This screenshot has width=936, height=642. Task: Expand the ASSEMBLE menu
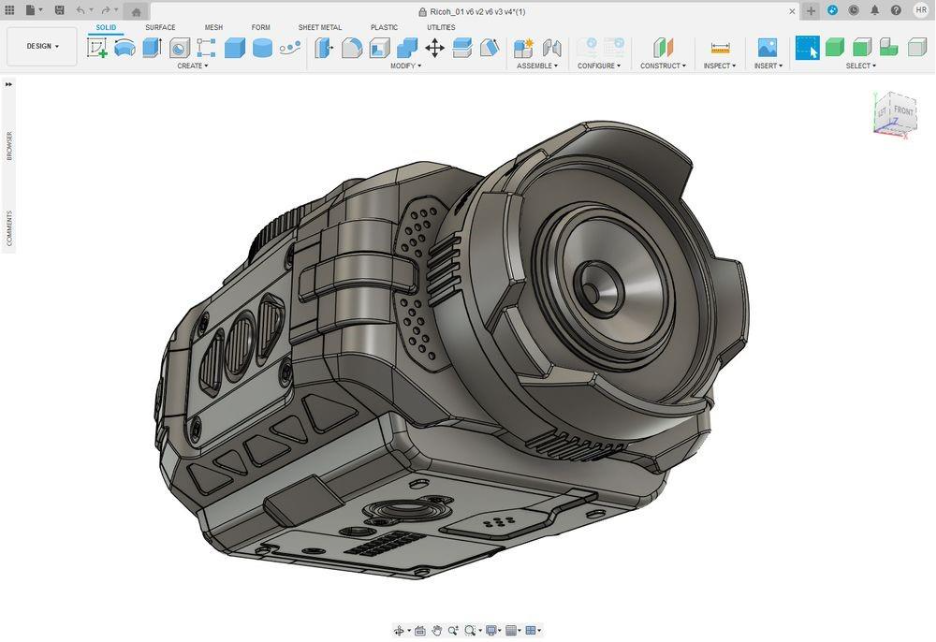pos(537,66)
